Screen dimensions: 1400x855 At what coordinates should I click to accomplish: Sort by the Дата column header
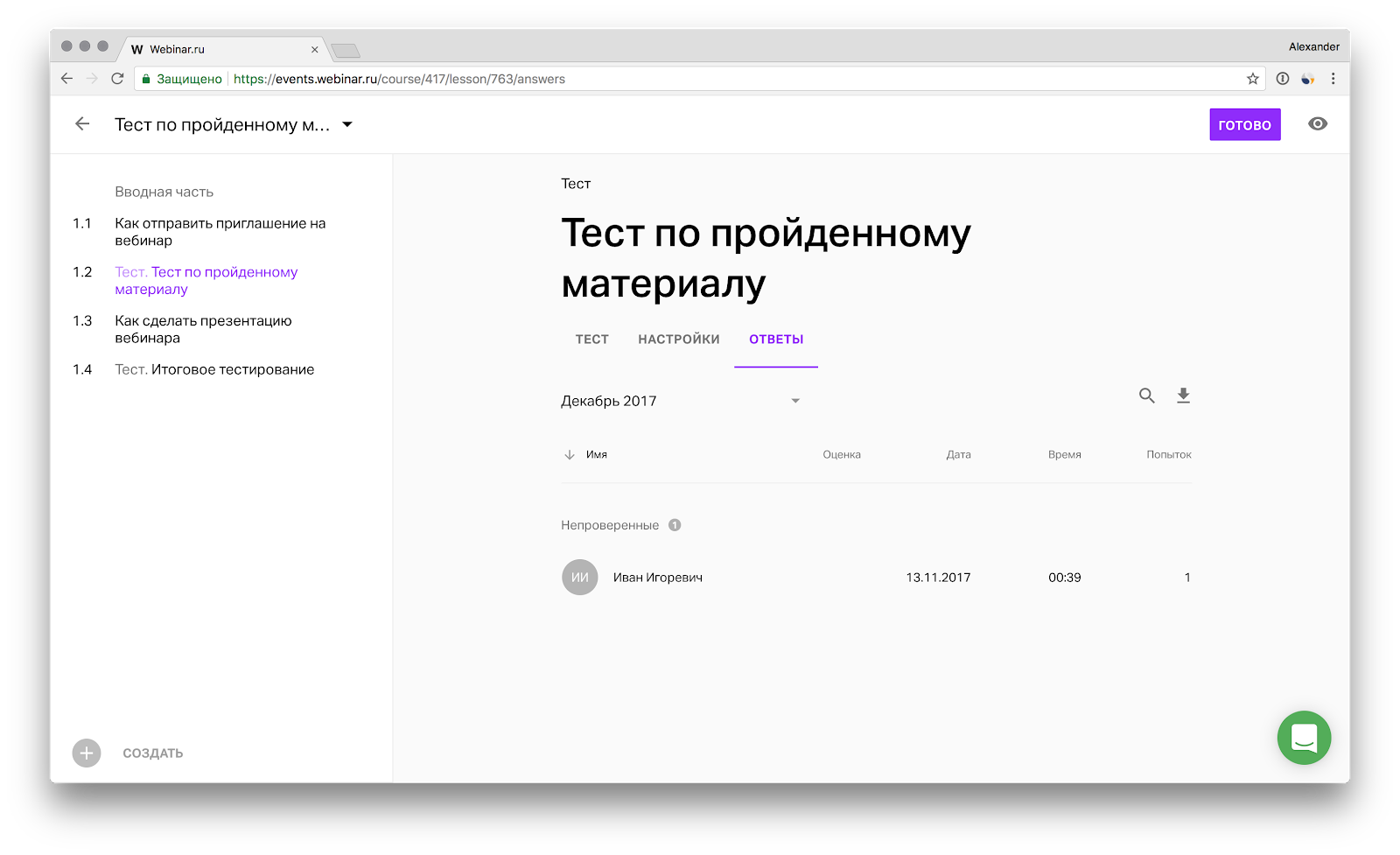pos(958,455)
